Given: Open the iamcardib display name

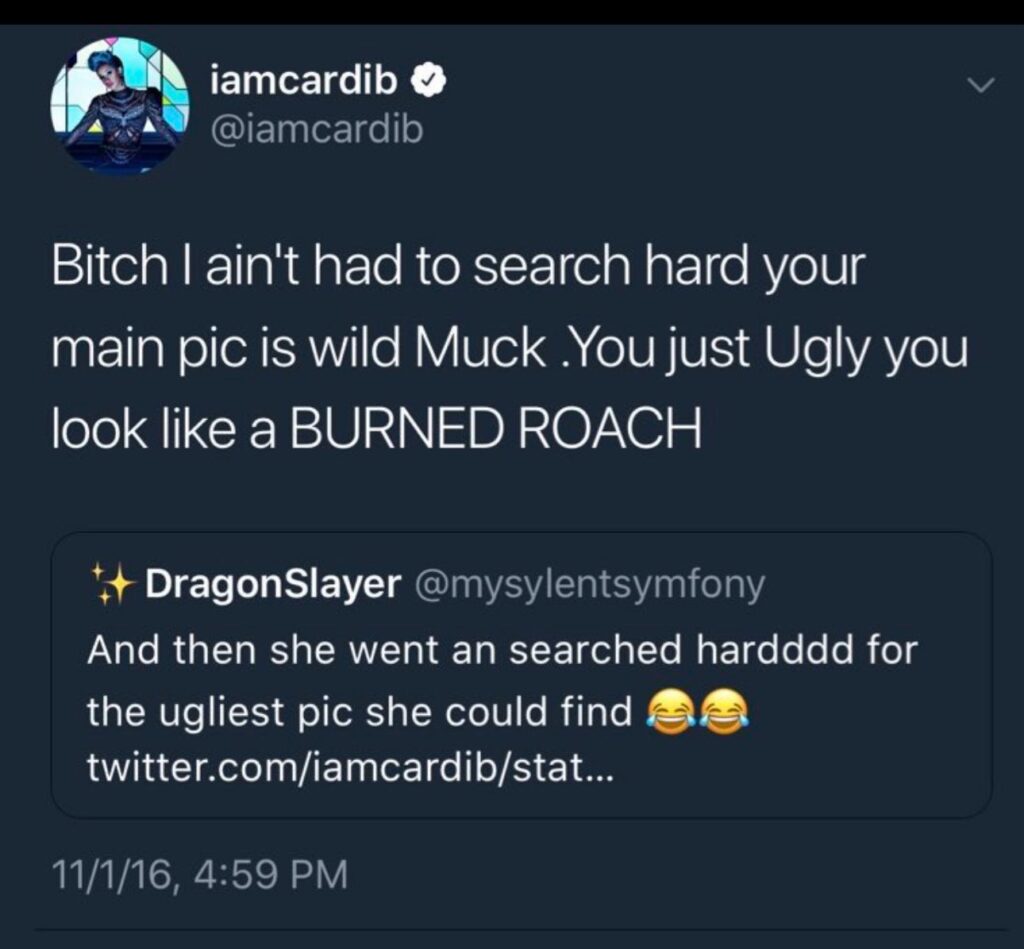Looking at the screenshot, I should (304, 81).
